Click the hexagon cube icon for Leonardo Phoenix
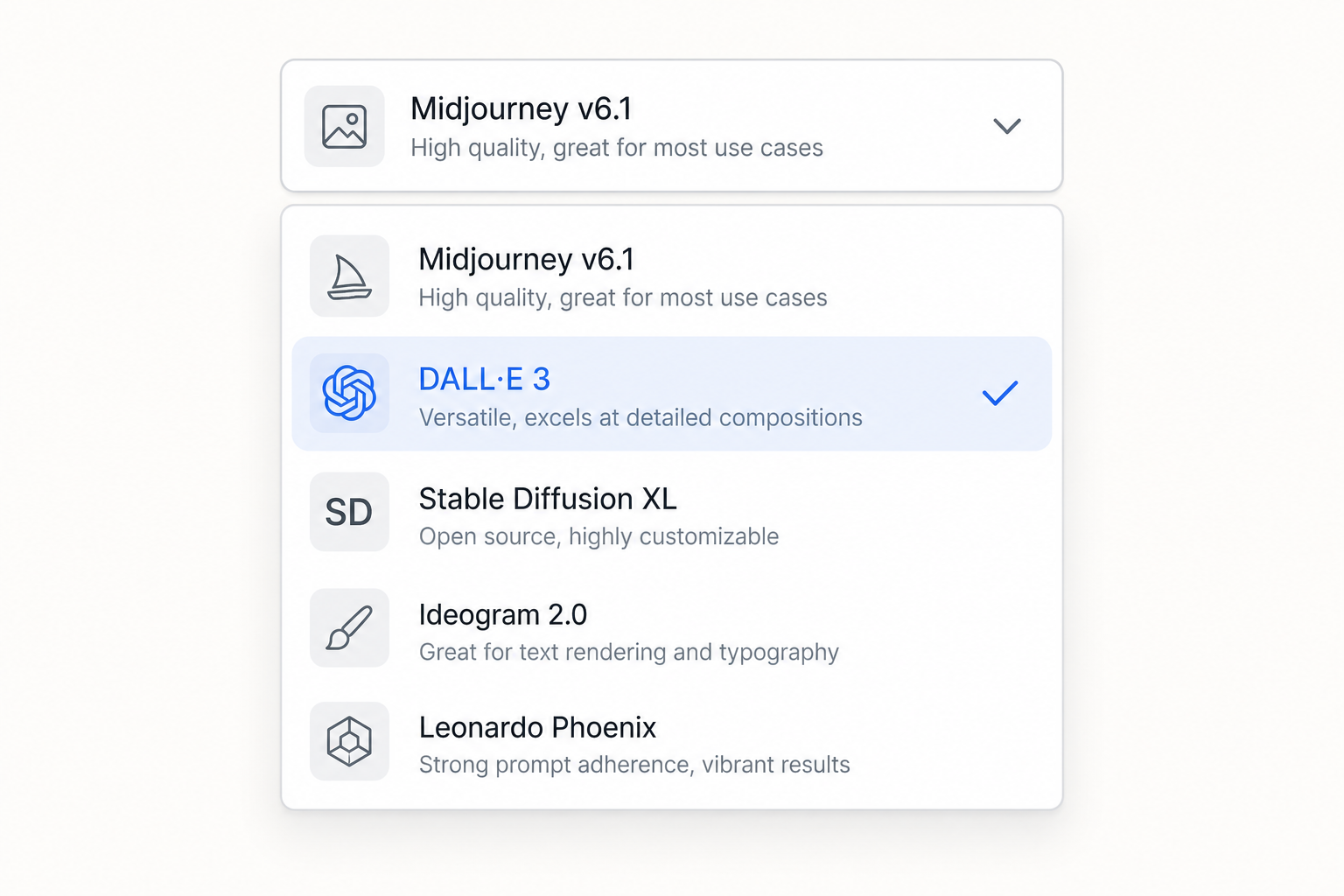Screen dimensions: 1344x896 click(x=349, y=741)
